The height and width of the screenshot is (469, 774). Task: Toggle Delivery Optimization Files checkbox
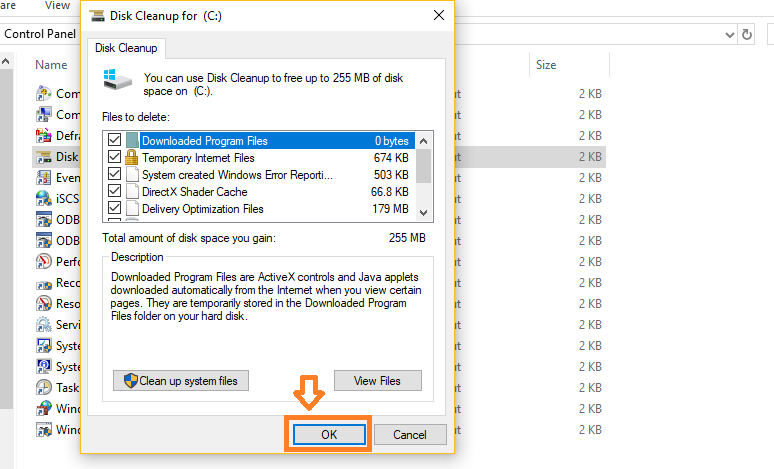coord(115,208)
